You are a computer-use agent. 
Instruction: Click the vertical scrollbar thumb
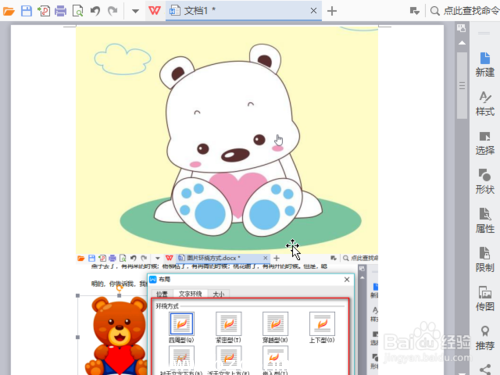click(462, 85)
